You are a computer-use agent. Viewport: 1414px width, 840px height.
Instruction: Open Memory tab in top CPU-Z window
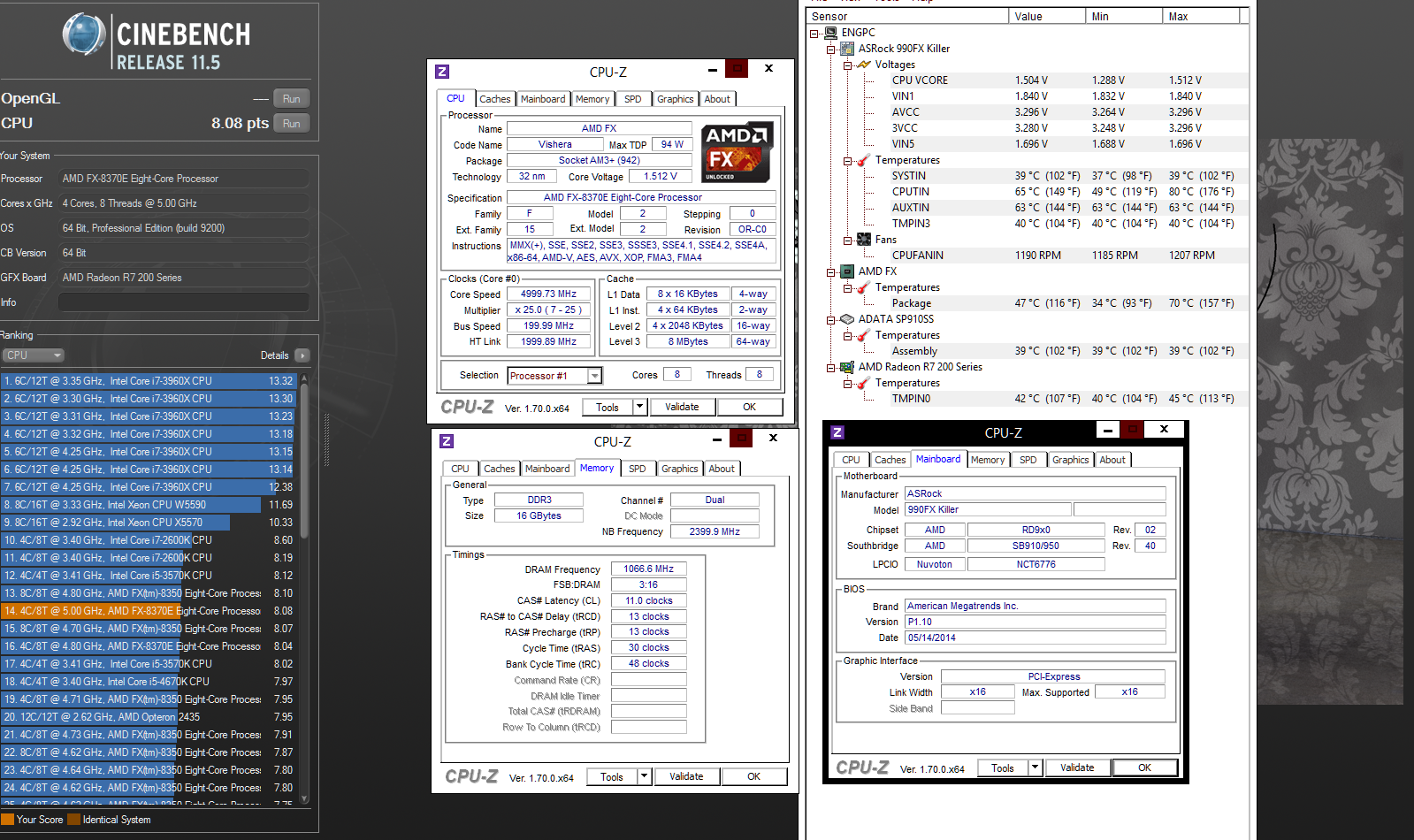[x=592, y=99]
